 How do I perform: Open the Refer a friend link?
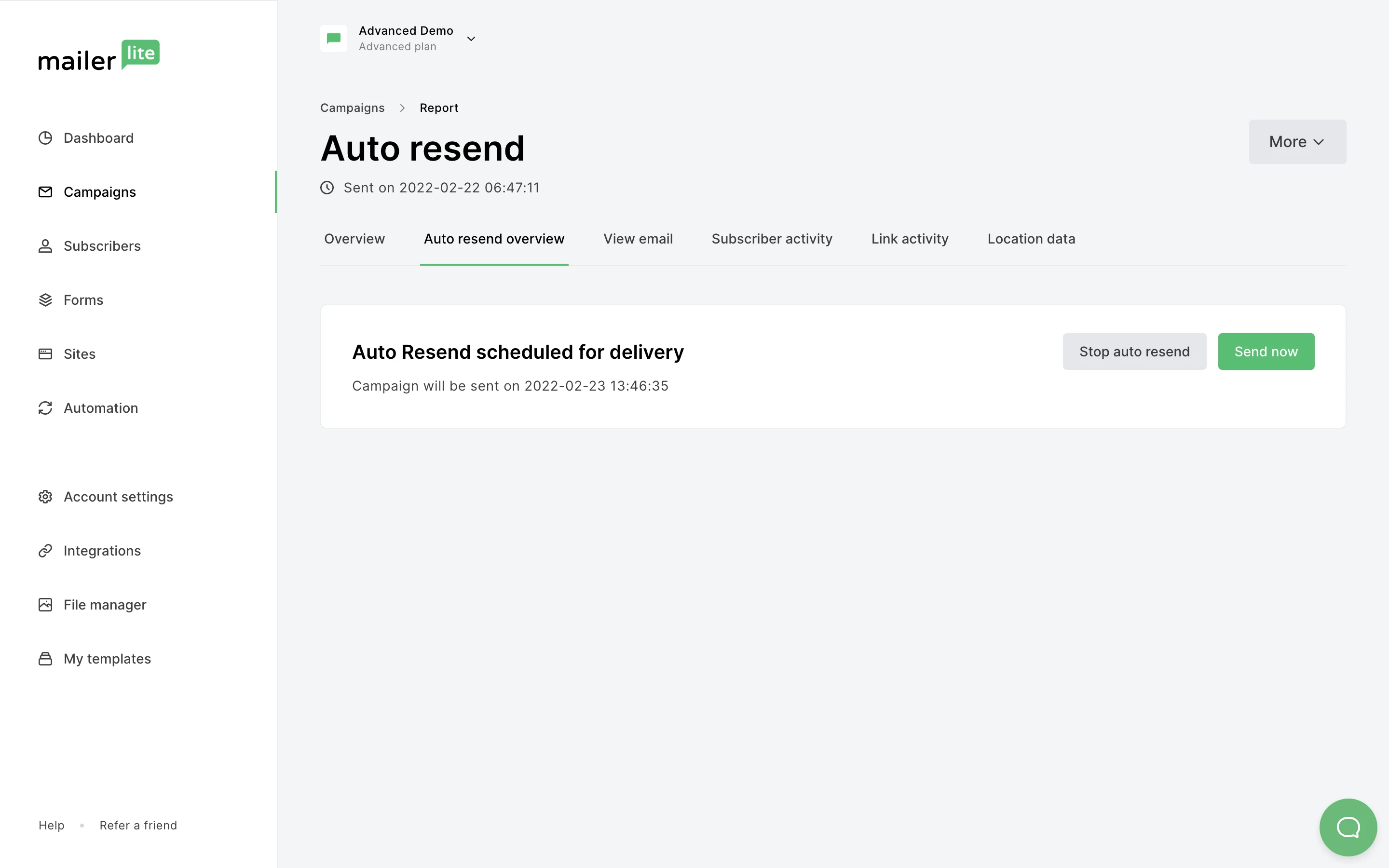click(x=138, y=825)
